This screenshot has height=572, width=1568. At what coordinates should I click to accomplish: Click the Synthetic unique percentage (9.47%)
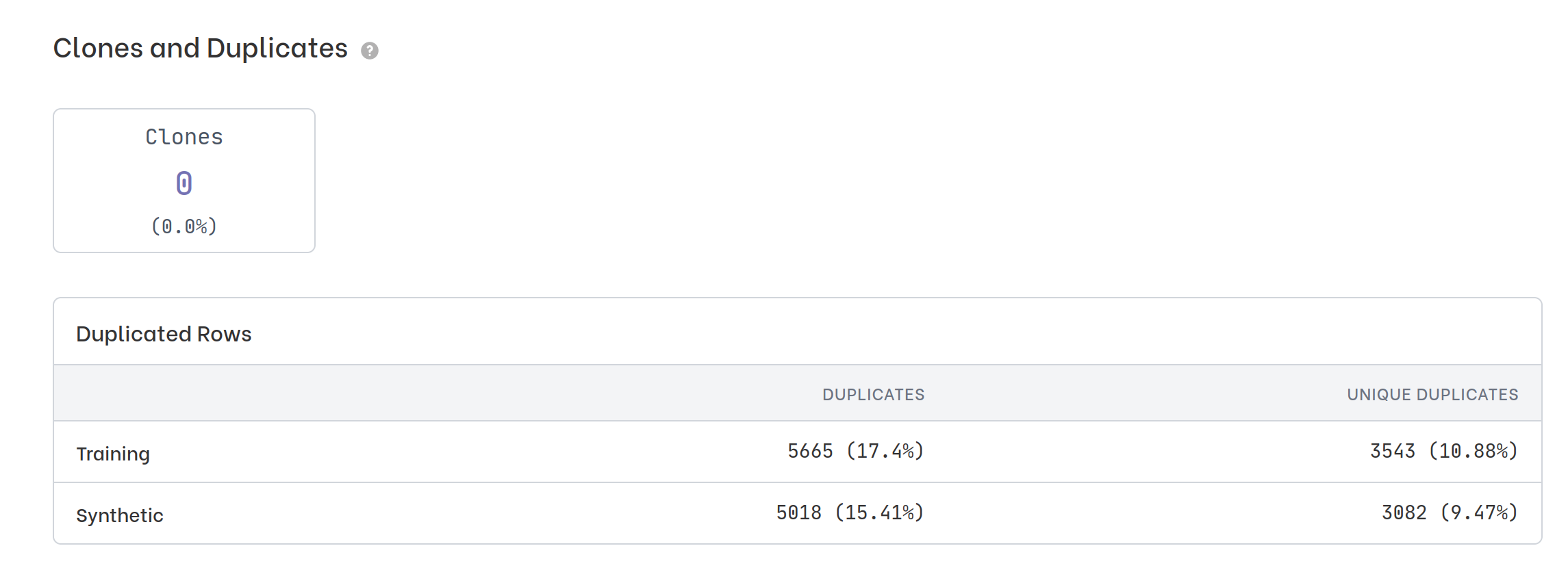[x=1479, y=513]
